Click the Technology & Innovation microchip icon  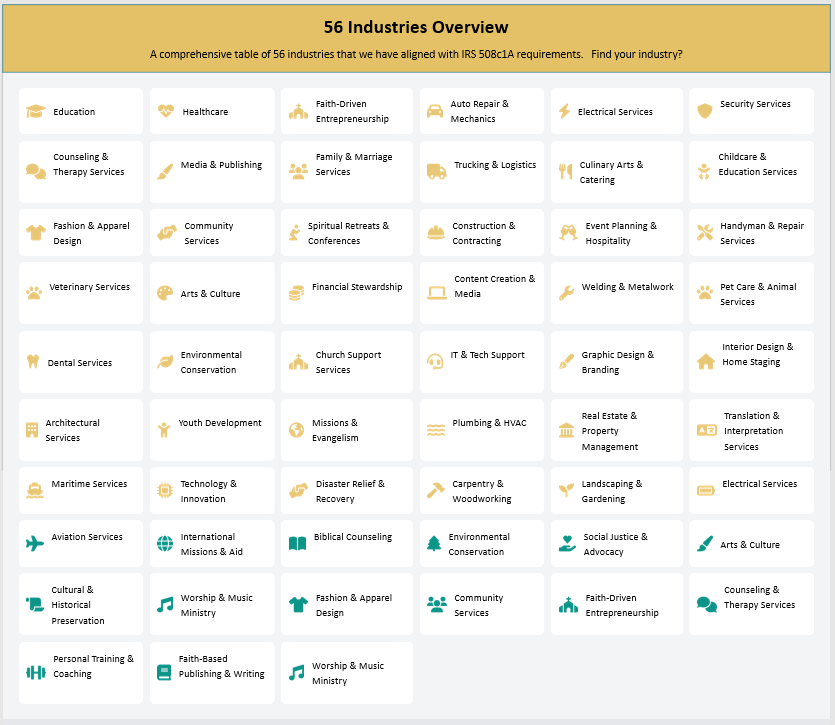pyautogui.click(x=165, y=491)
